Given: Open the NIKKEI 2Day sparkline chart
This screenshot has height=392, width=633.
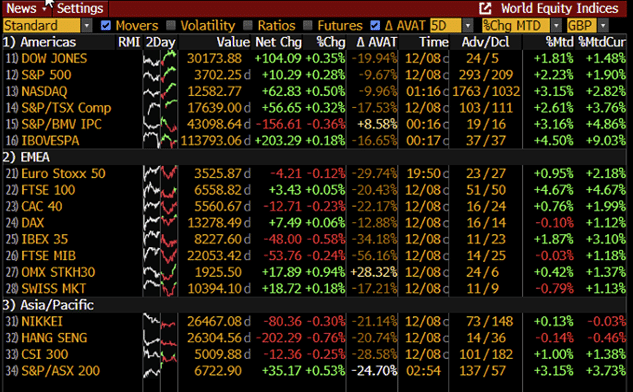Looking at the screenshot, I should (160, 321).
